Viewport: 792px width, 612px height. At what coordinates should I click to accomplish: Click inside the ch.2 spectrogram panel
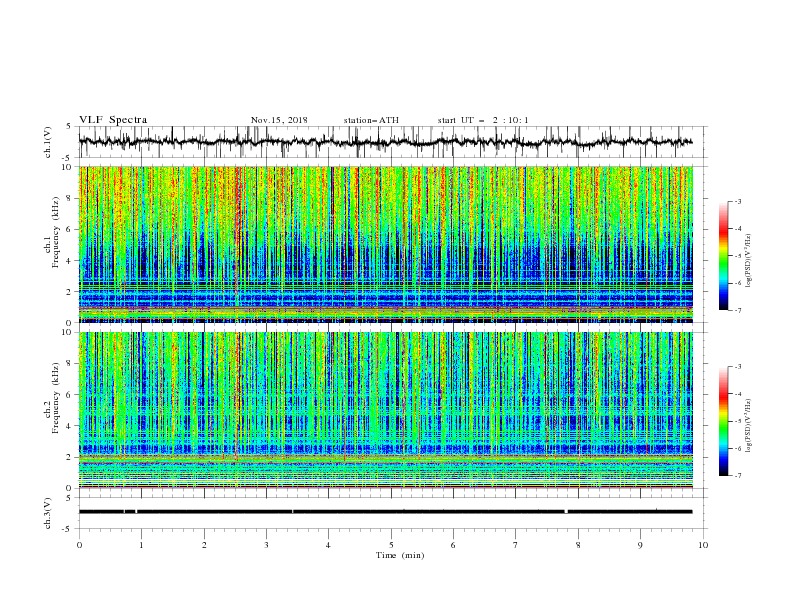click(386, 410)
